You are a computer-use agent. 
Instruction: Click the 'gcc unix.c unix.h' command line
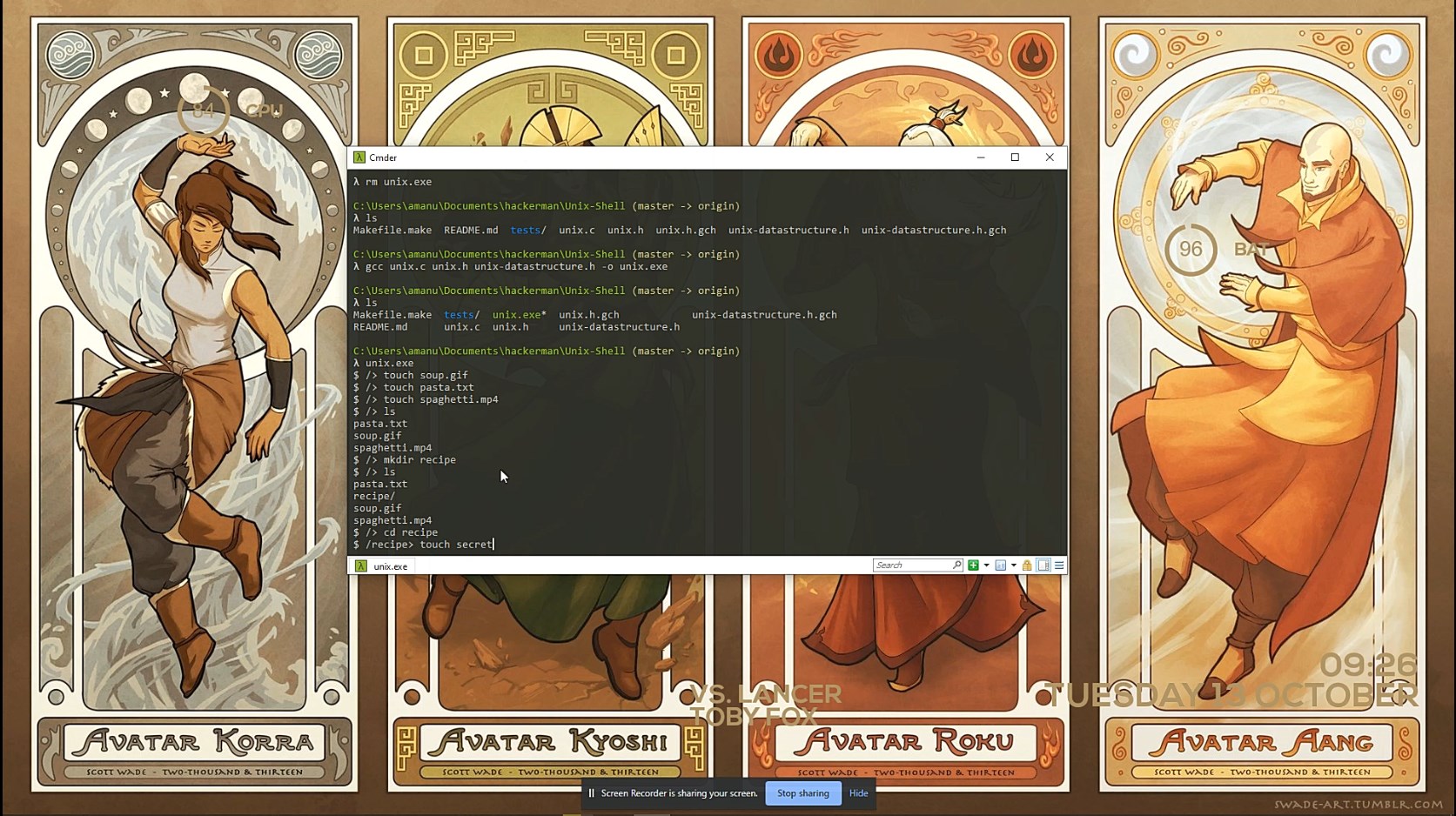(x=511, y=266)
